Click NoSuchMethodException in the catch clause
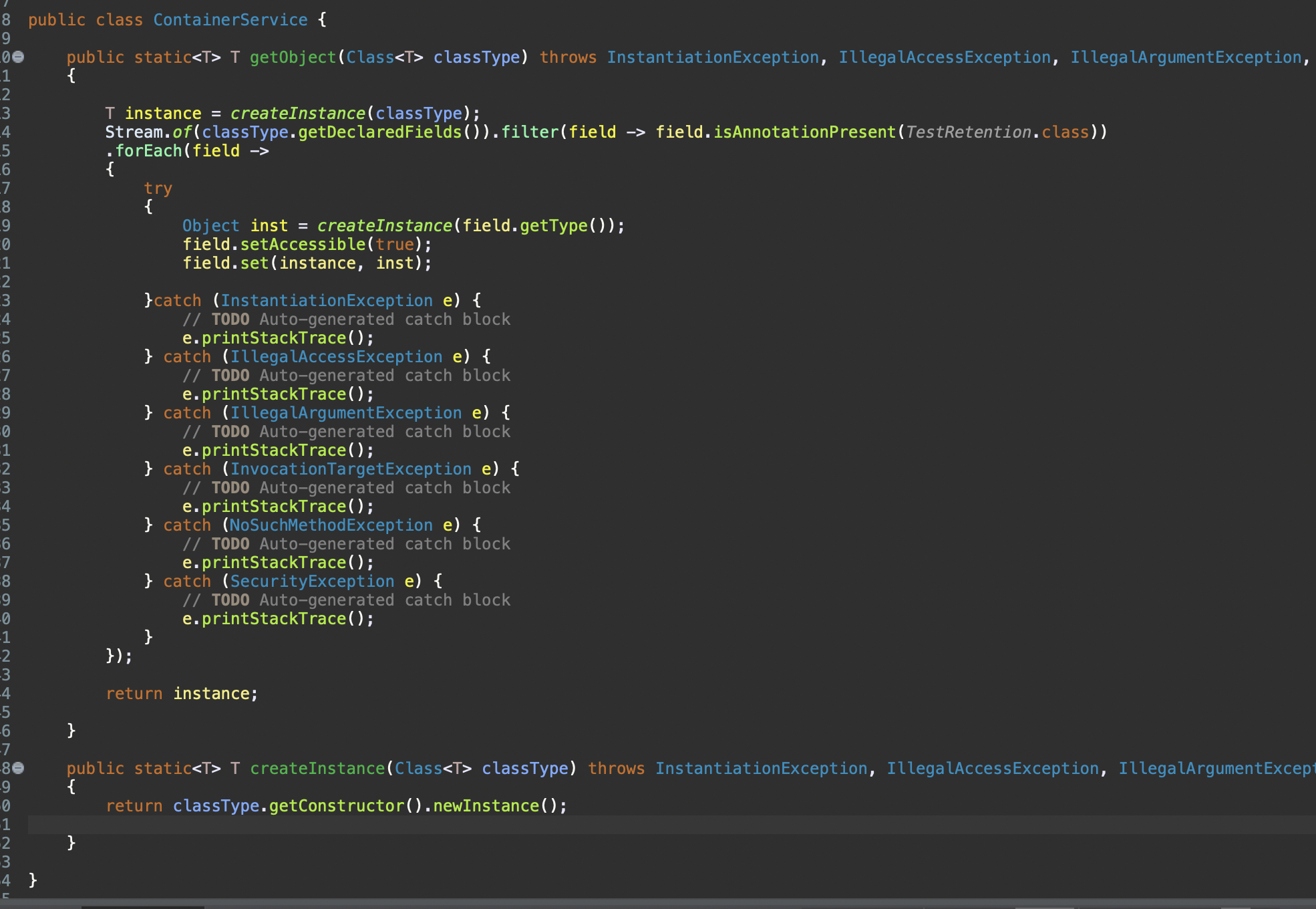 click(331, 525)
